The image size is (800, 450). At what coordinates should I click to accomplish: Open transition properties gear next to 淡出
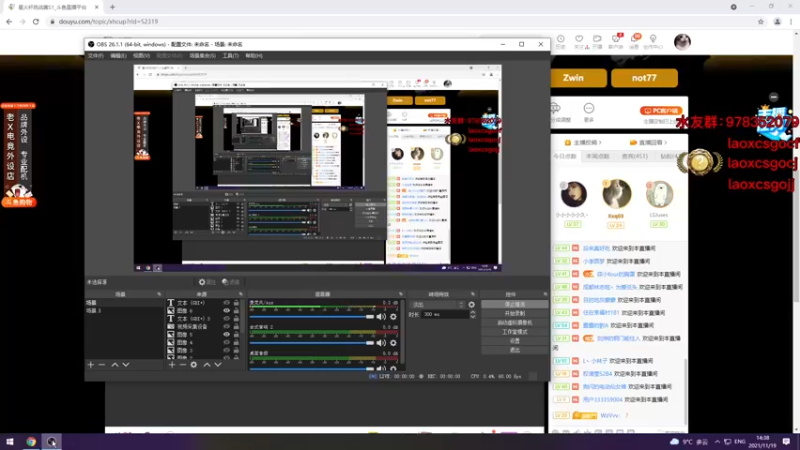[471, 305]
